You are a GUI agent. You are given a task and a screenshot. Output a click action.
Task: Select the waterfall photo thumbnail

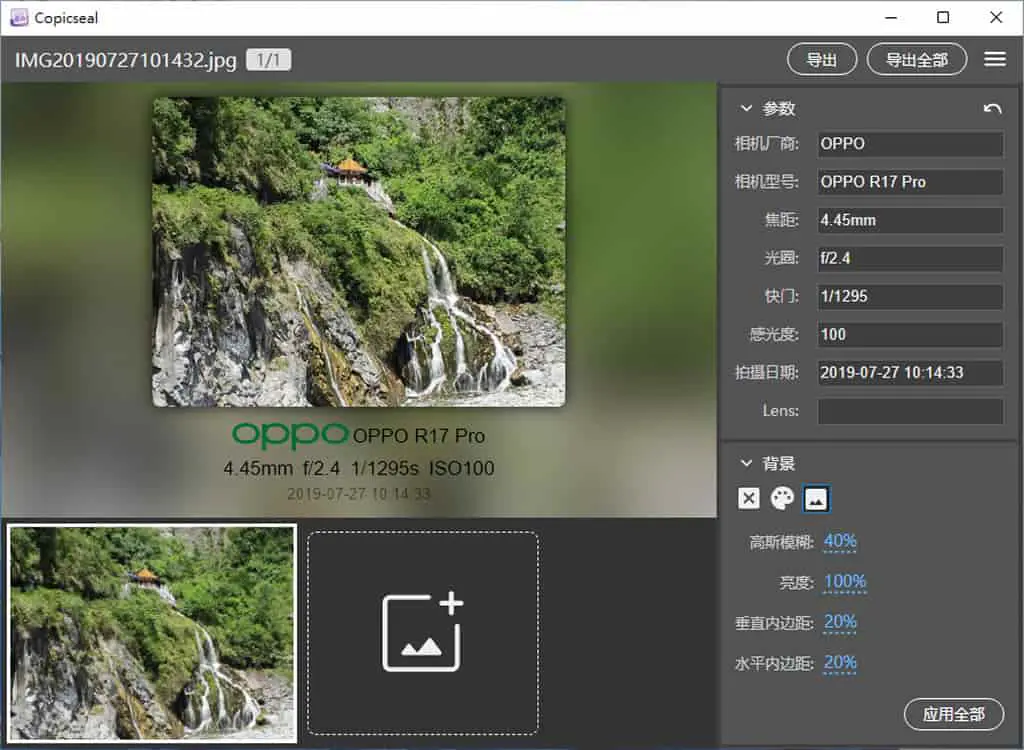[152, 633]
